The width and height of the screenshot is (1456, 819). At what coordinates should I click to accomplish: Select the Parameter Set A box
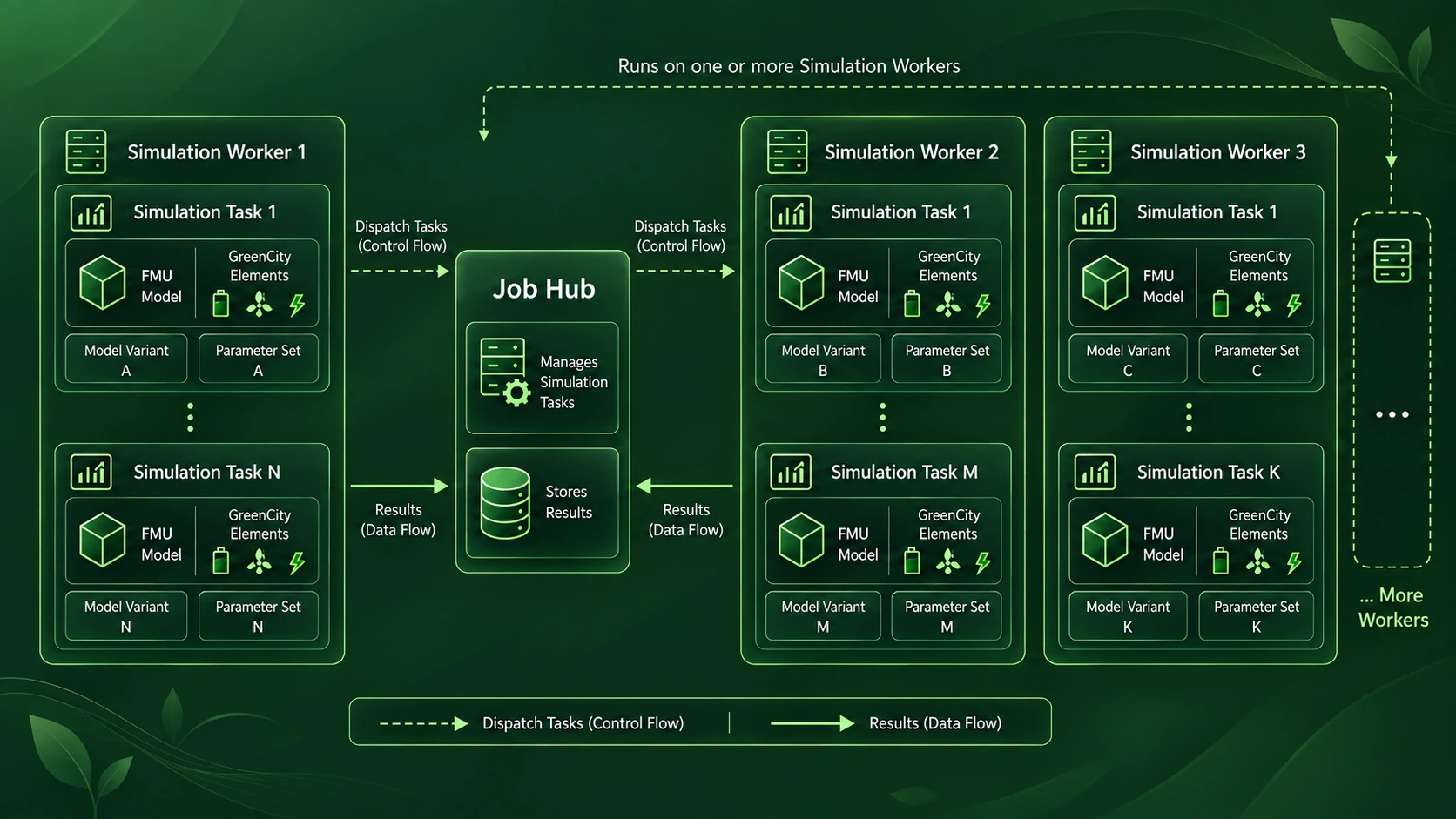click(259, 359)
